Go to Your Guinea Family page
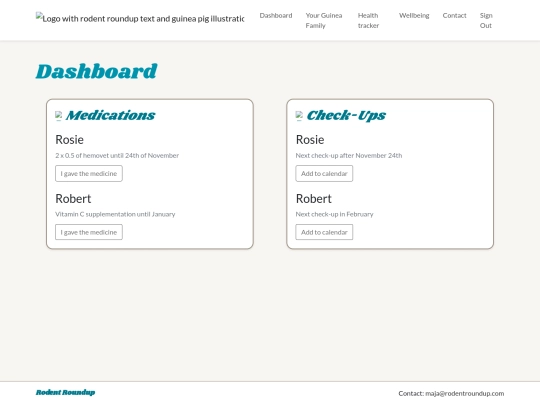Image resolution: width=540 pixels, height=405 pixels. (x=324, y=20)
